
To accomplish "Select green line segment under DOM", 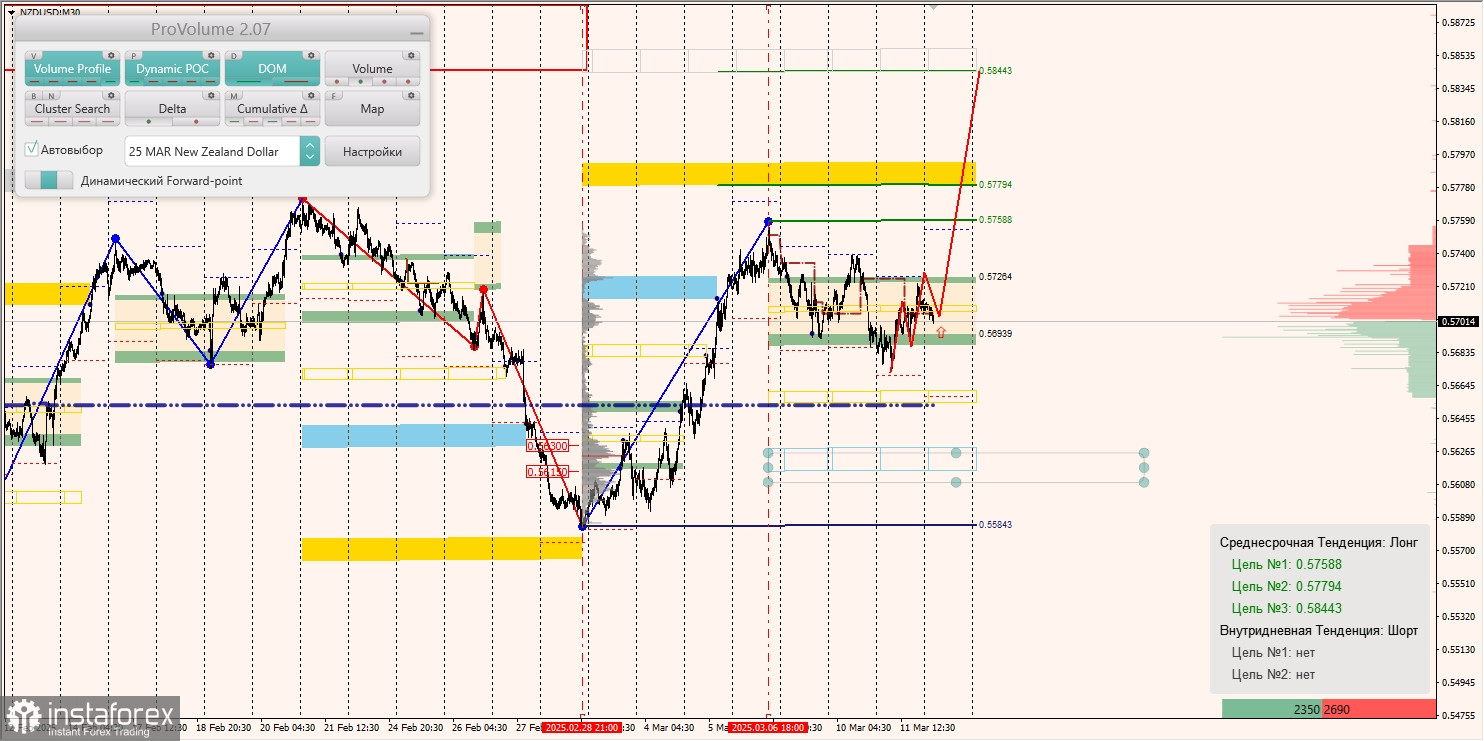I will [249, 82].
